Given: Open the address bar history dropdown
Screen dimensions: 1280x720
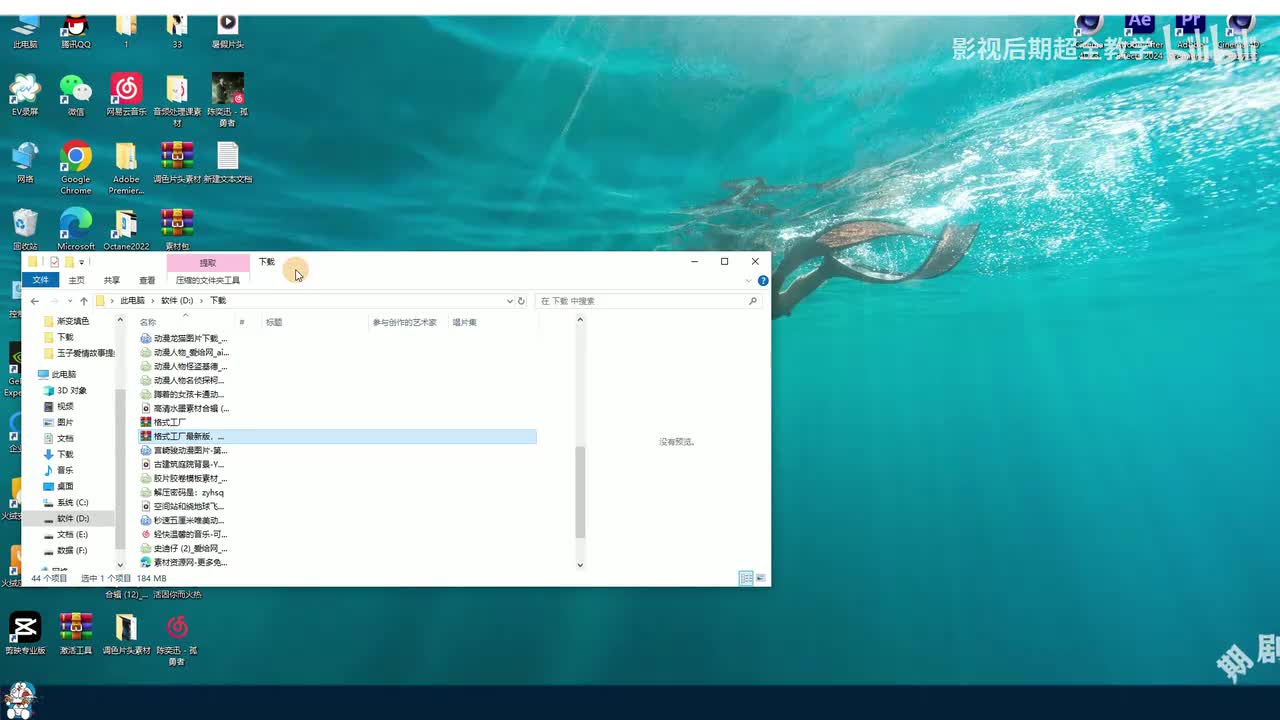Looking at the screenshot, I should [x=510, y=301].
